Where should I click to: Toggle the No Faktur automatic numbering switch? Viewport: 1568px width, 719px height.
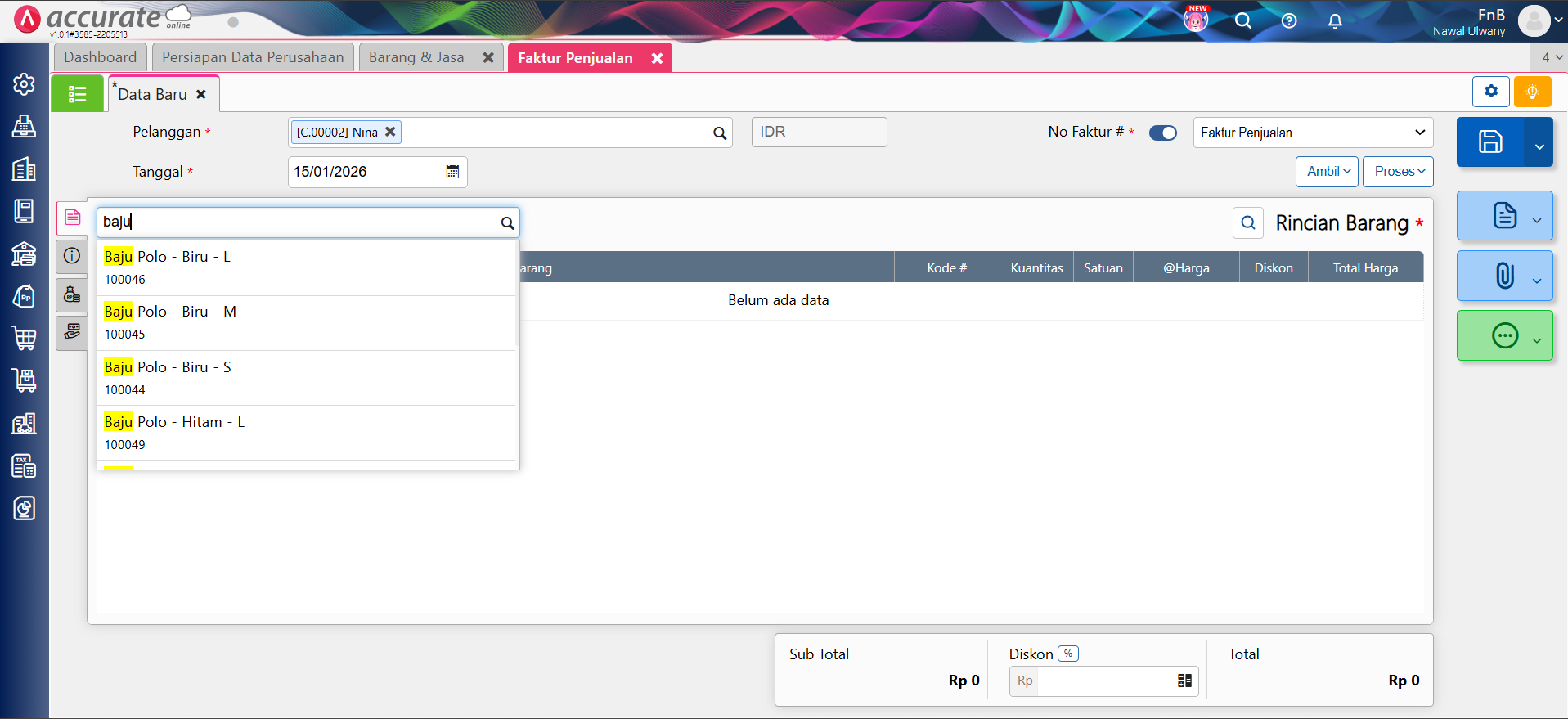pyautogui.click(x=1162, y=133)
